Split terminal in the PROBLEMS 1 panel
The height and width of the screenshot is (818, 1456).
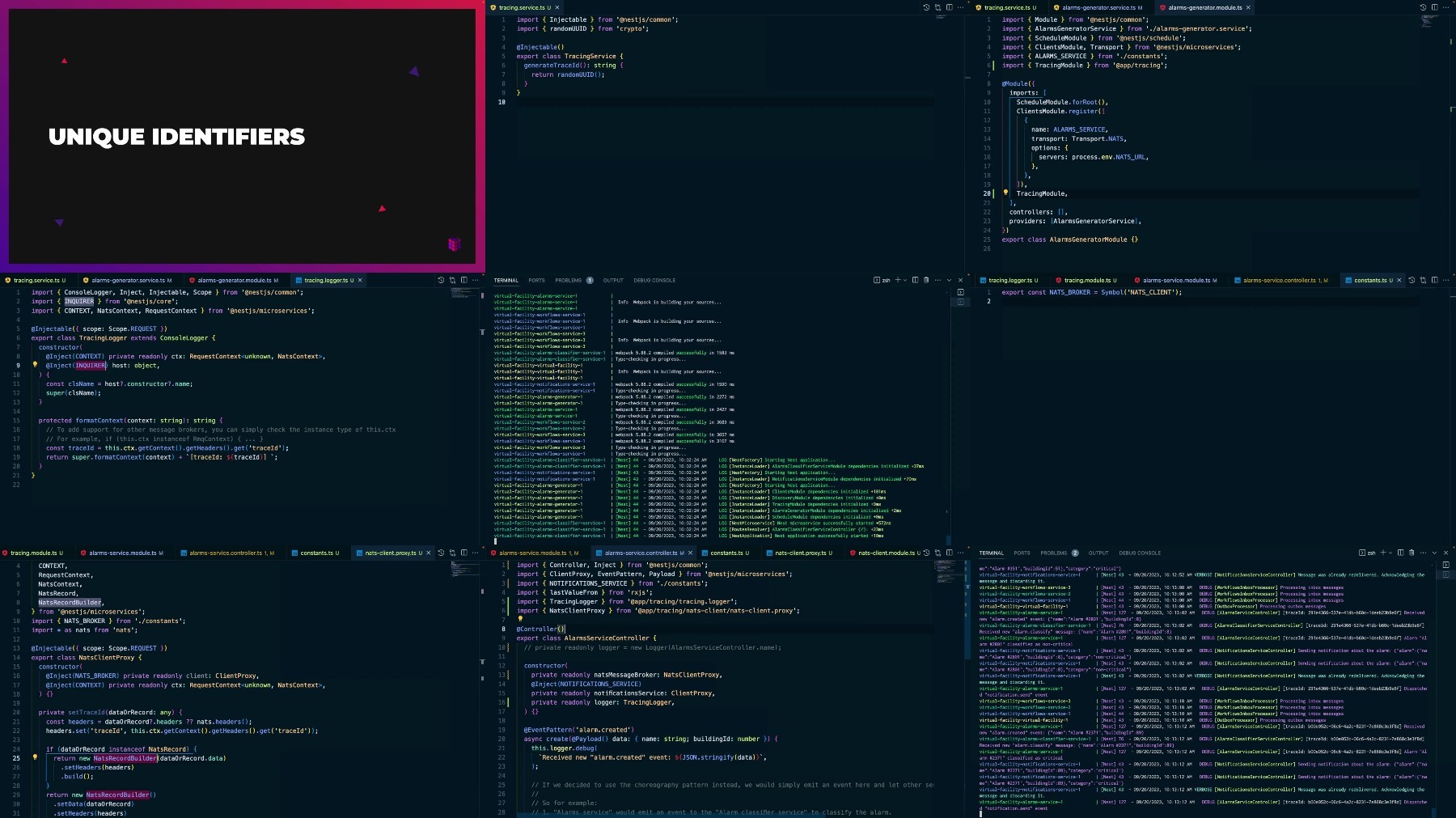click(915, 280)
